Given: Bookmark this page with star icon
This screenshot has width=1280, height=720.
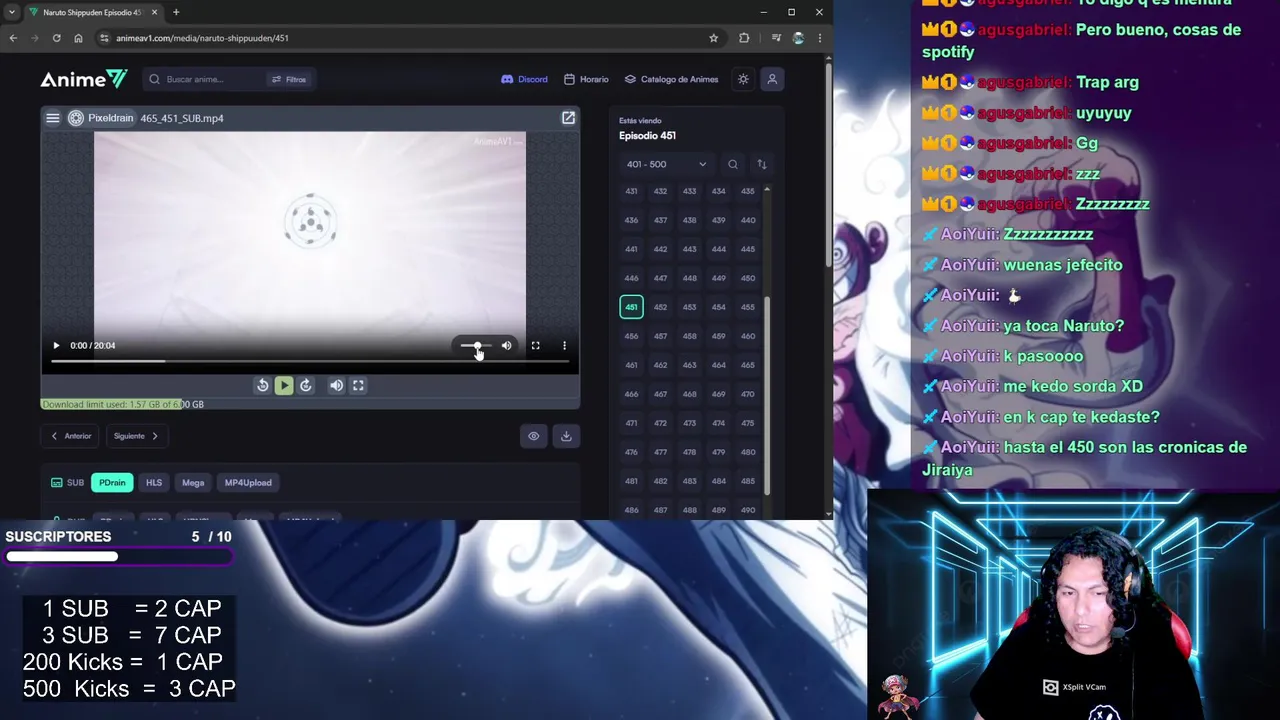Looking at the screenshot, I should click(x=713, y=38).
